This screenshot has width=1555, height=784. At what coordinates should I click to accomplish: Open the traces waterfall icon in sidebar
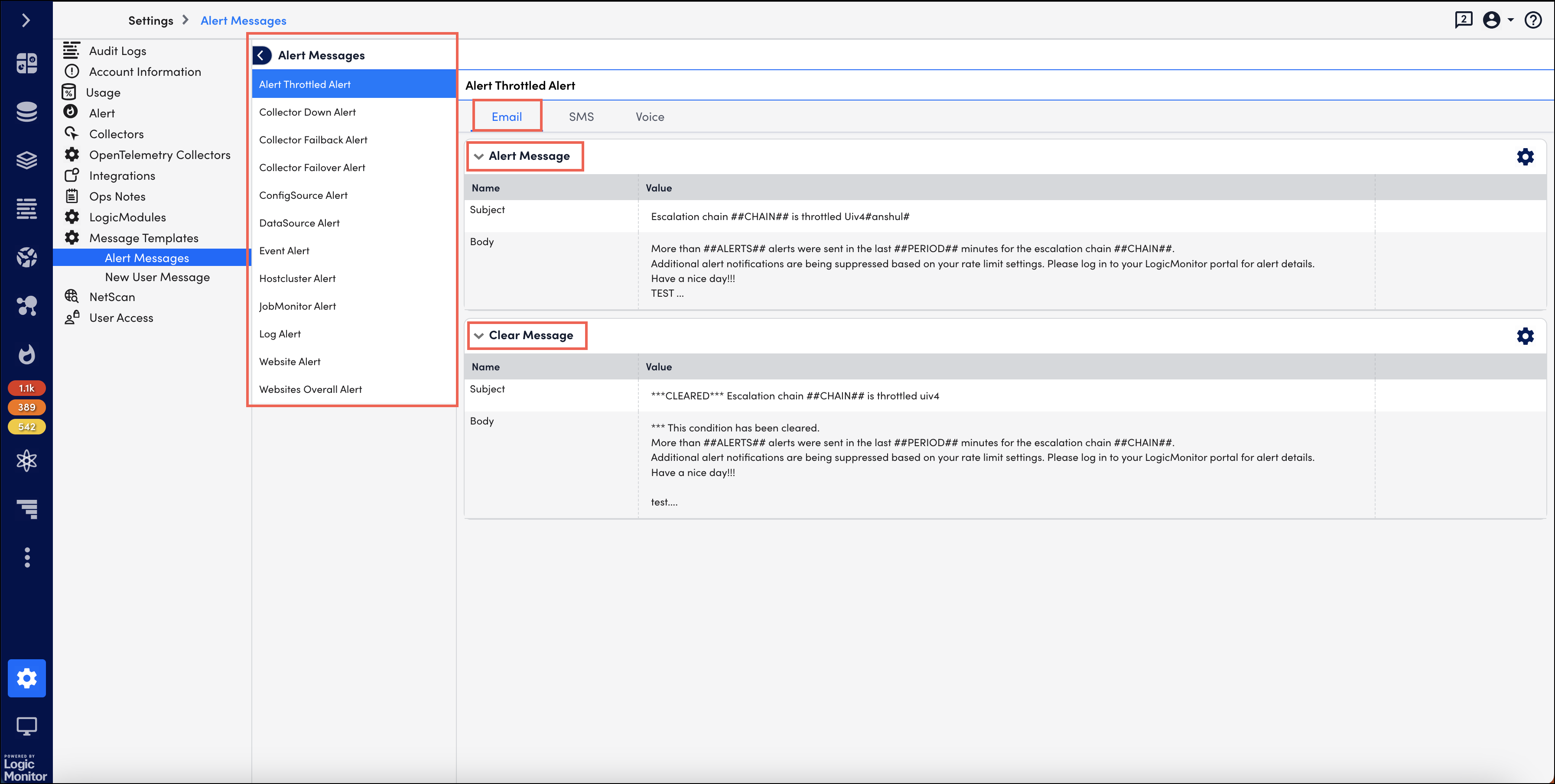pos(26,509)
